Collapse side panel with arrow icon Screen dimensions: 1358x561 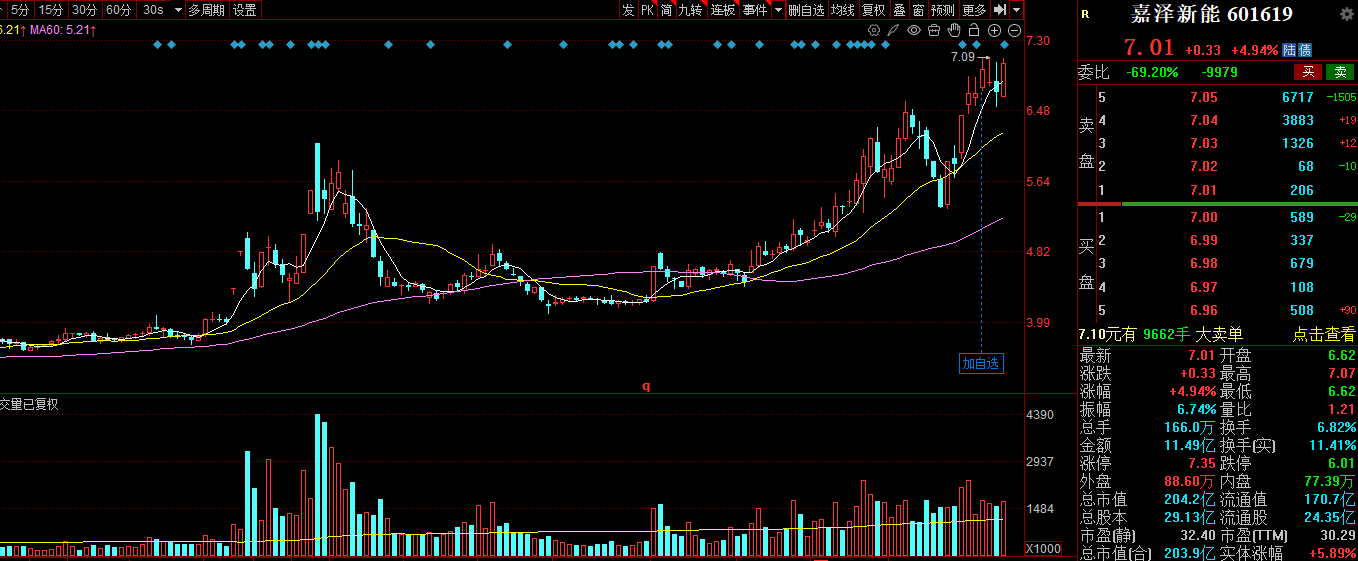point(999,10)
